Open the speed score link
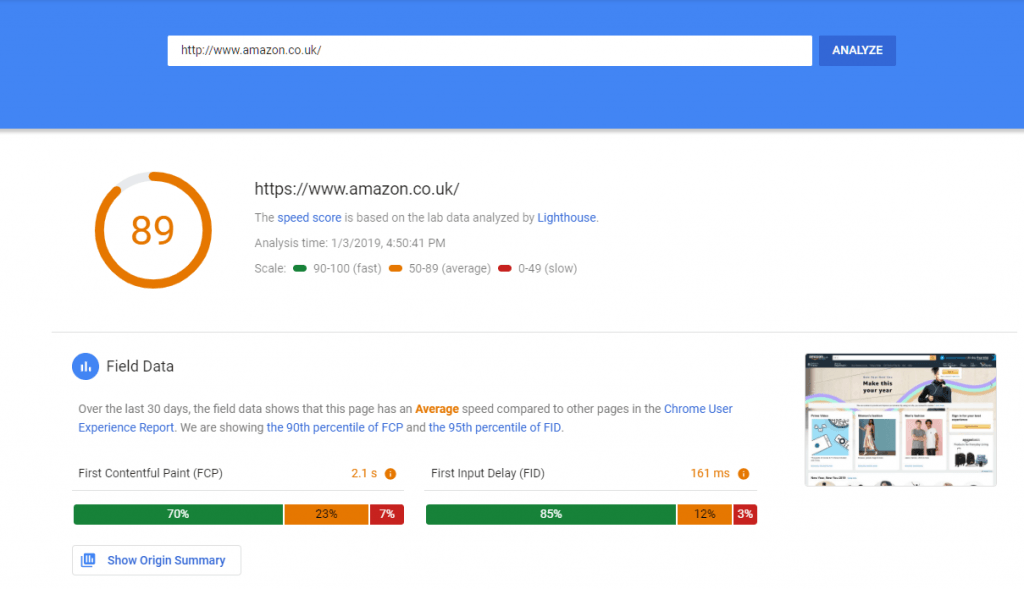 pyautogui.click(x=309, y=217)
